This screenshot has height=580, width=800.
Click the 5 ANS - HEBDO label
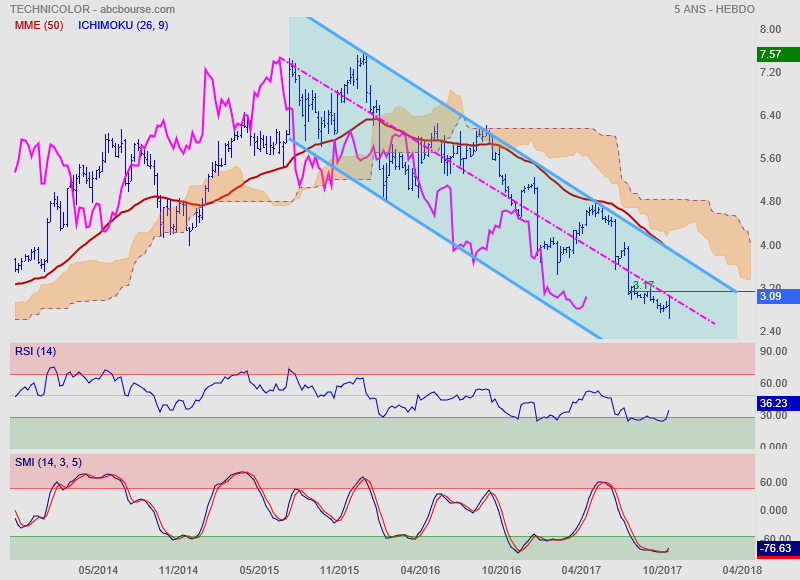[x=714, y=9]
